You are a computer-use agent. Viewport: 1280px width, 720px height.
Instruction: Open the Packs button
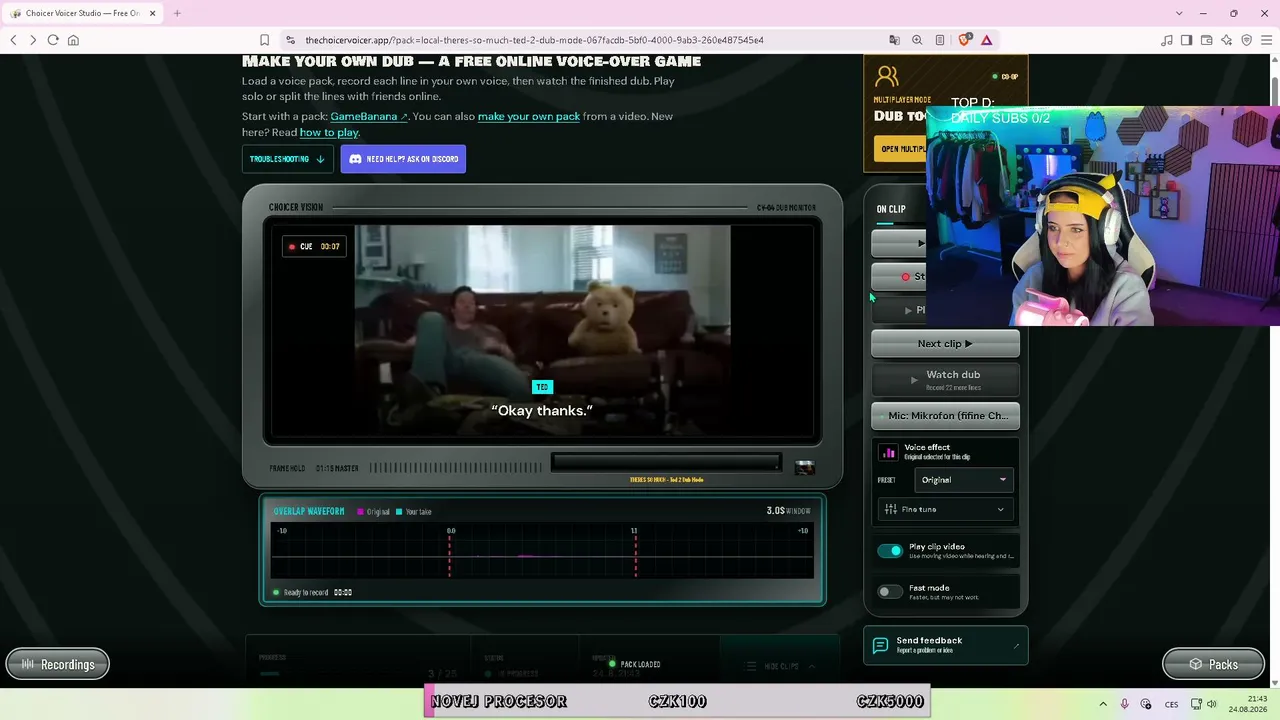pyautogui.click(x=1214, y=664)
